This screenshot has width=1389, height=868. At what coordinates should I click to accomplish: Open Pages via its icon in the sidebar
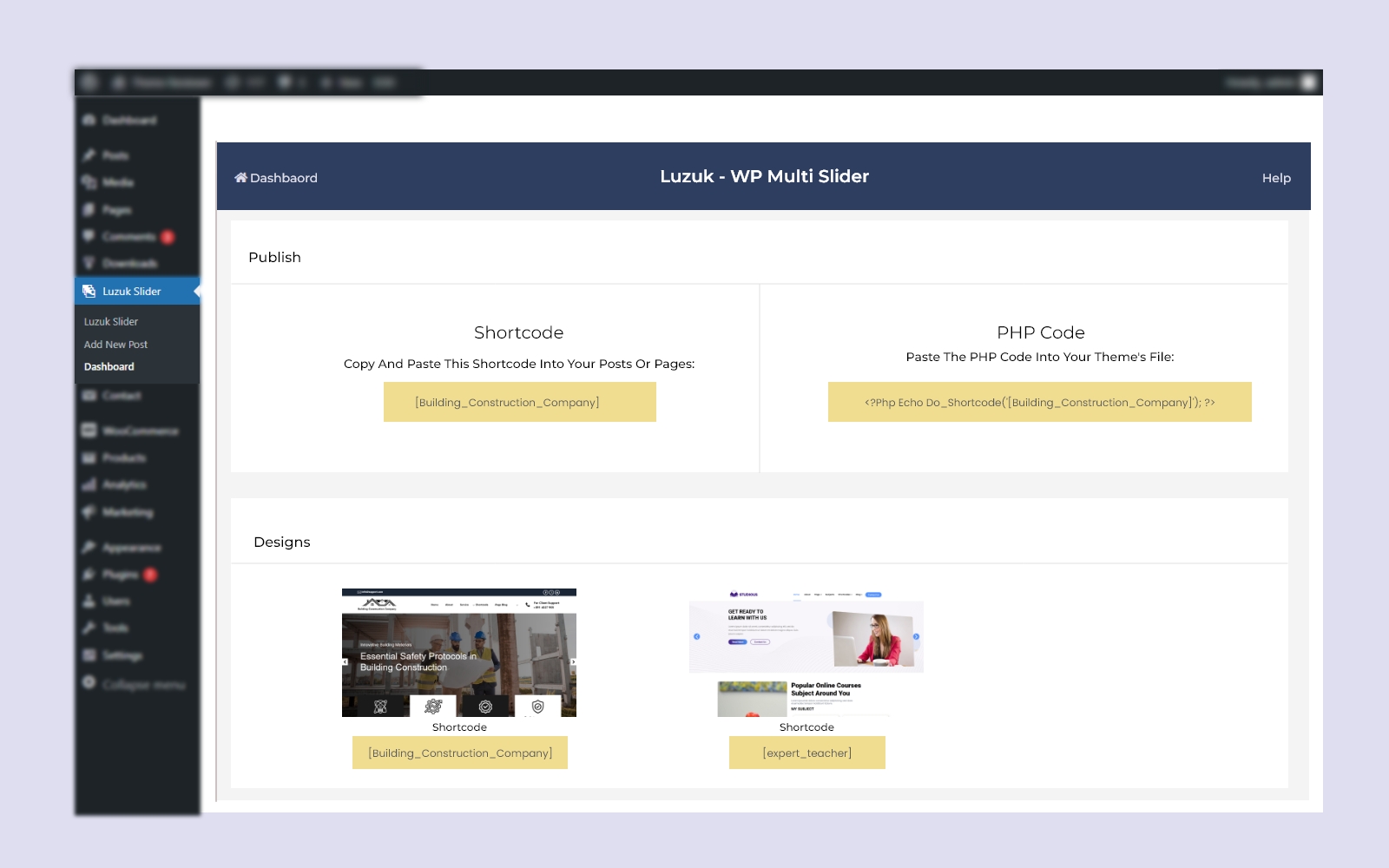[x=89, y=210]
